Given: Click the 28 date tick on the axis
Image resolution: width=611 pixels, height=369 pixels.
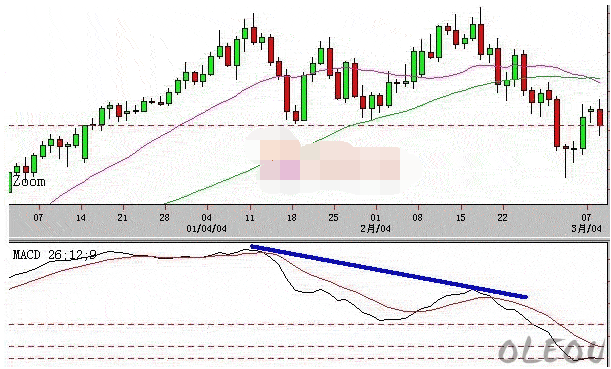Looking at the screenshot, I should [164, 217].
